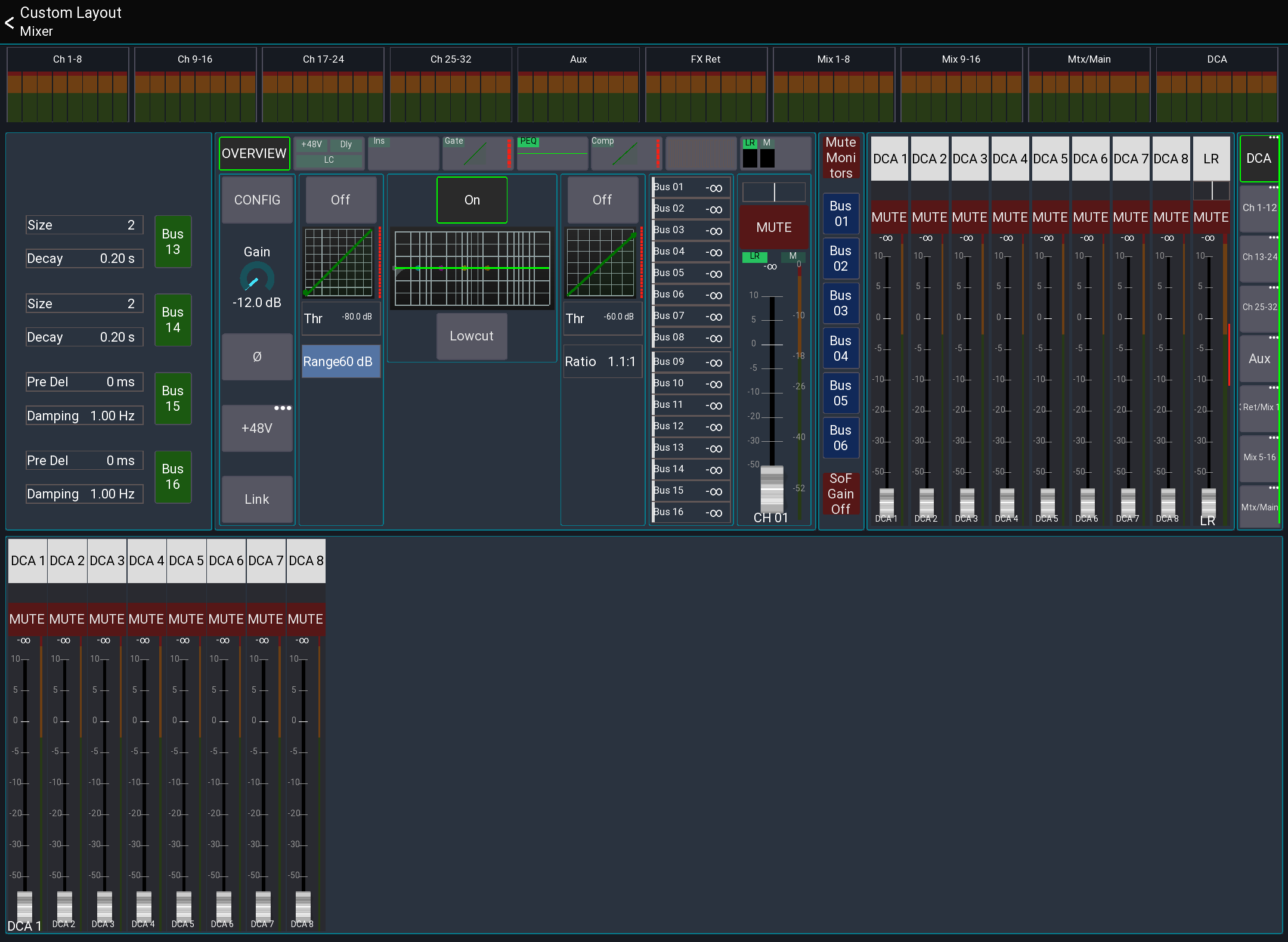
Task: Expand options on the Aux fader bank
Action: 1274,336
